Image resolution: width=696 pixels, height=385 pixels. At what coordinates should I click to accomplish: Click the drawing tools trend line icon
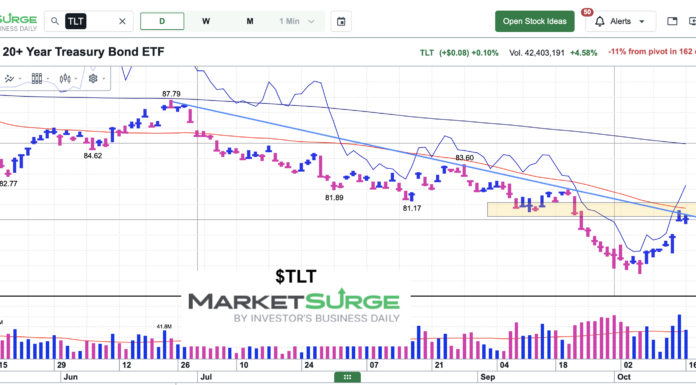[9, 79]
